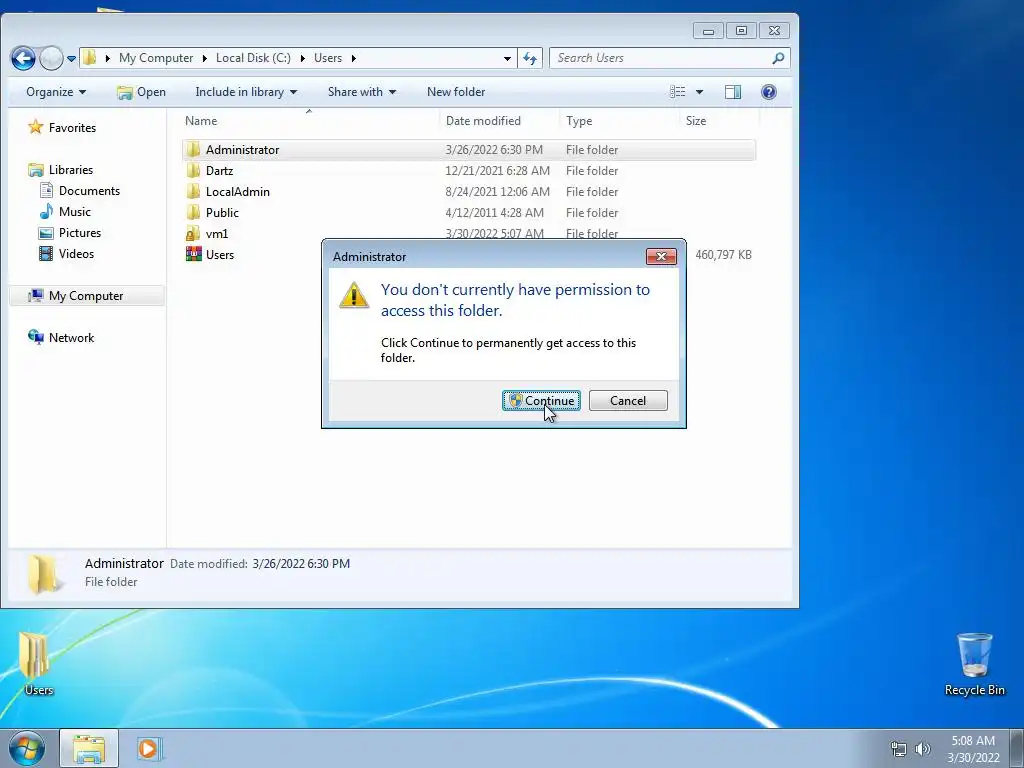Select the Administrator folder icon
1024x768 pixels.
193,150
